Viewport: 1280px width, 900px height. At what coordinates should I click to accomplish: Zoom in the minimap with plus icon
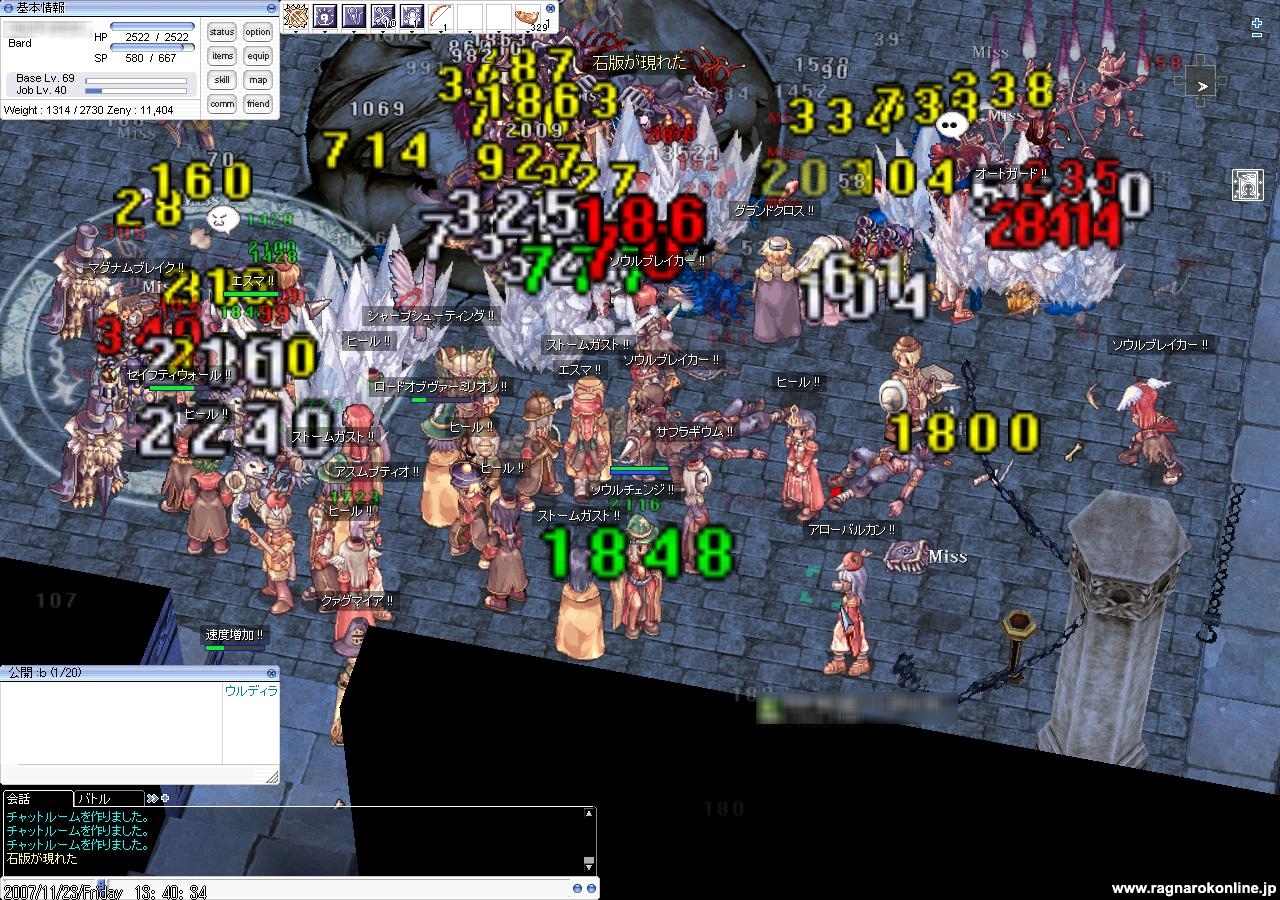1257,22
